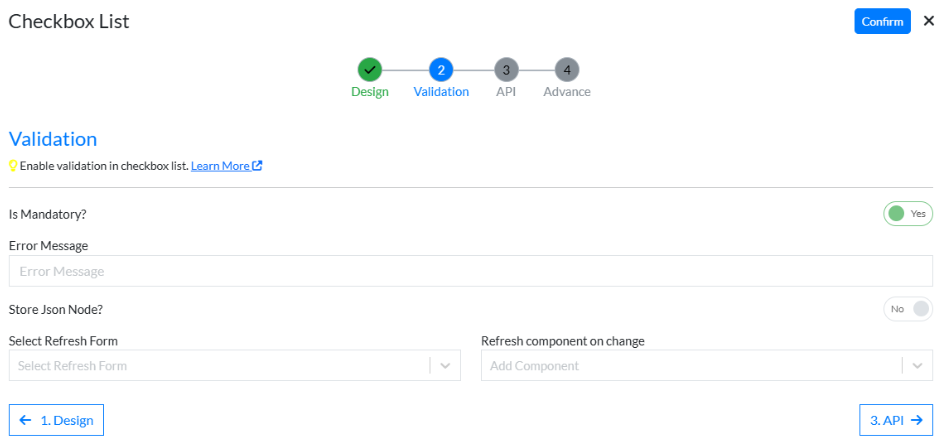Close the Checkbox List dialog
Image resolution: width=942 pixels, height=444 pixels.
(928, 21)
